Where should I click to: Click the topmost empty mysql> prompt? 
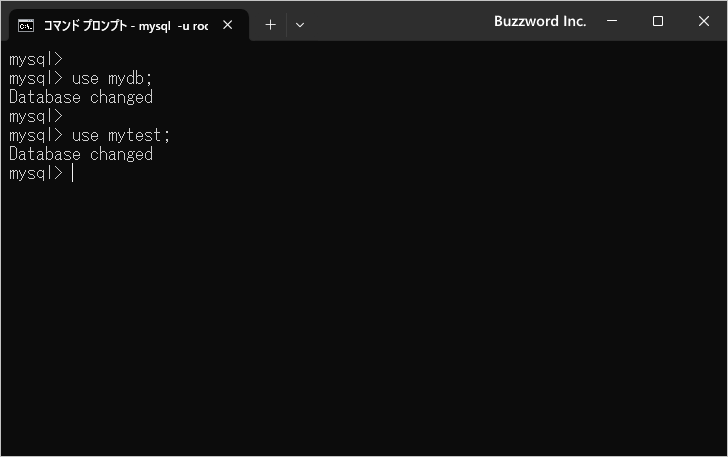click(35, 59)
